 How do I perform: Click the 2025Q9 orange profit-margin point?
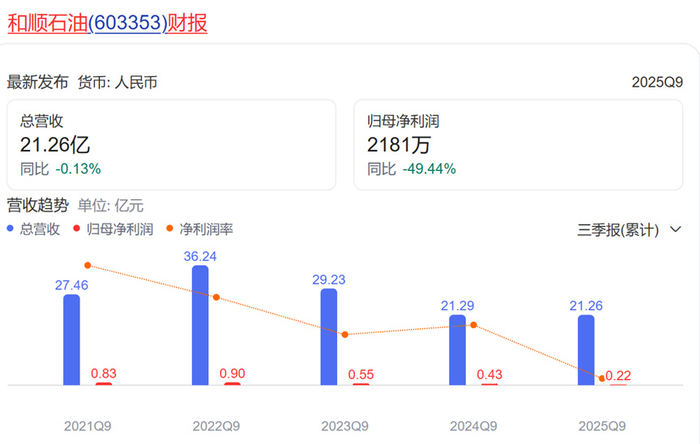click(602, 378)
